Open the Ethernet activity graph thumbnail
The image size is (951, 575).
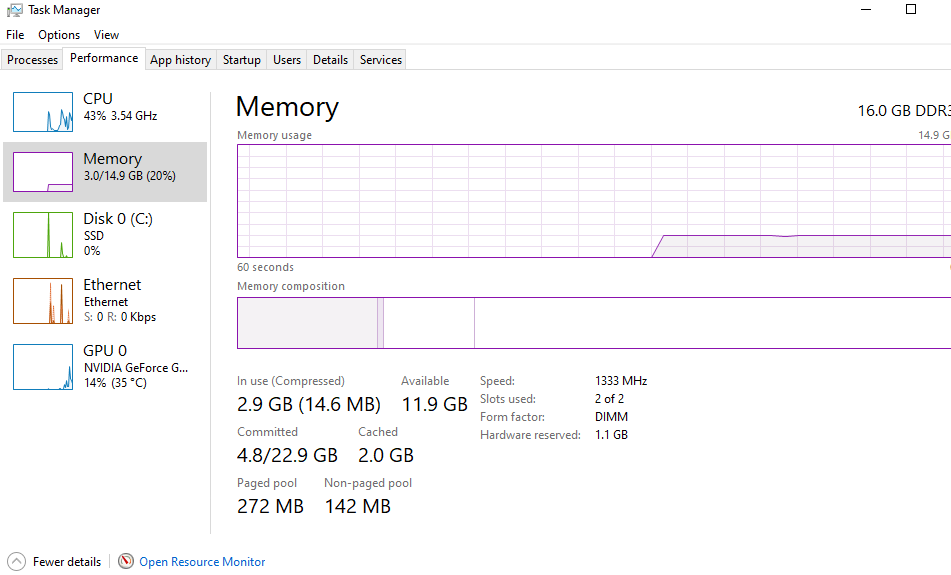[43, 301]
